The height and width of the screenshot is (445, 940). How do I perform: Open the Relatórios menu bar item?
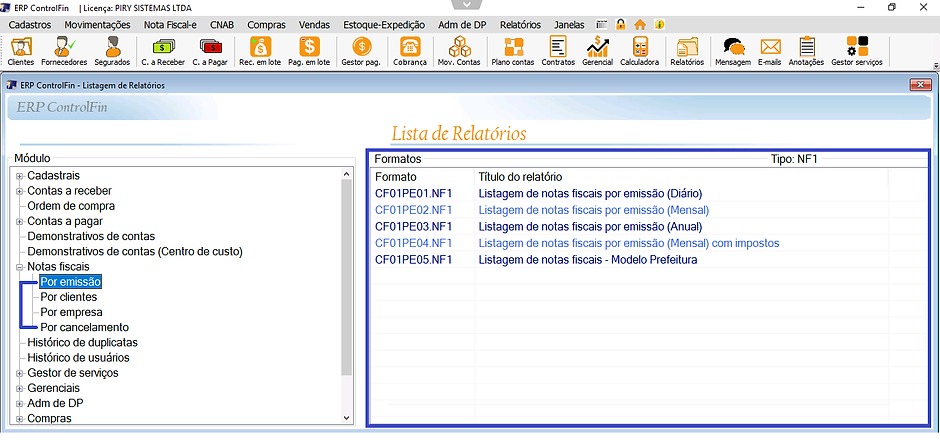520,25
